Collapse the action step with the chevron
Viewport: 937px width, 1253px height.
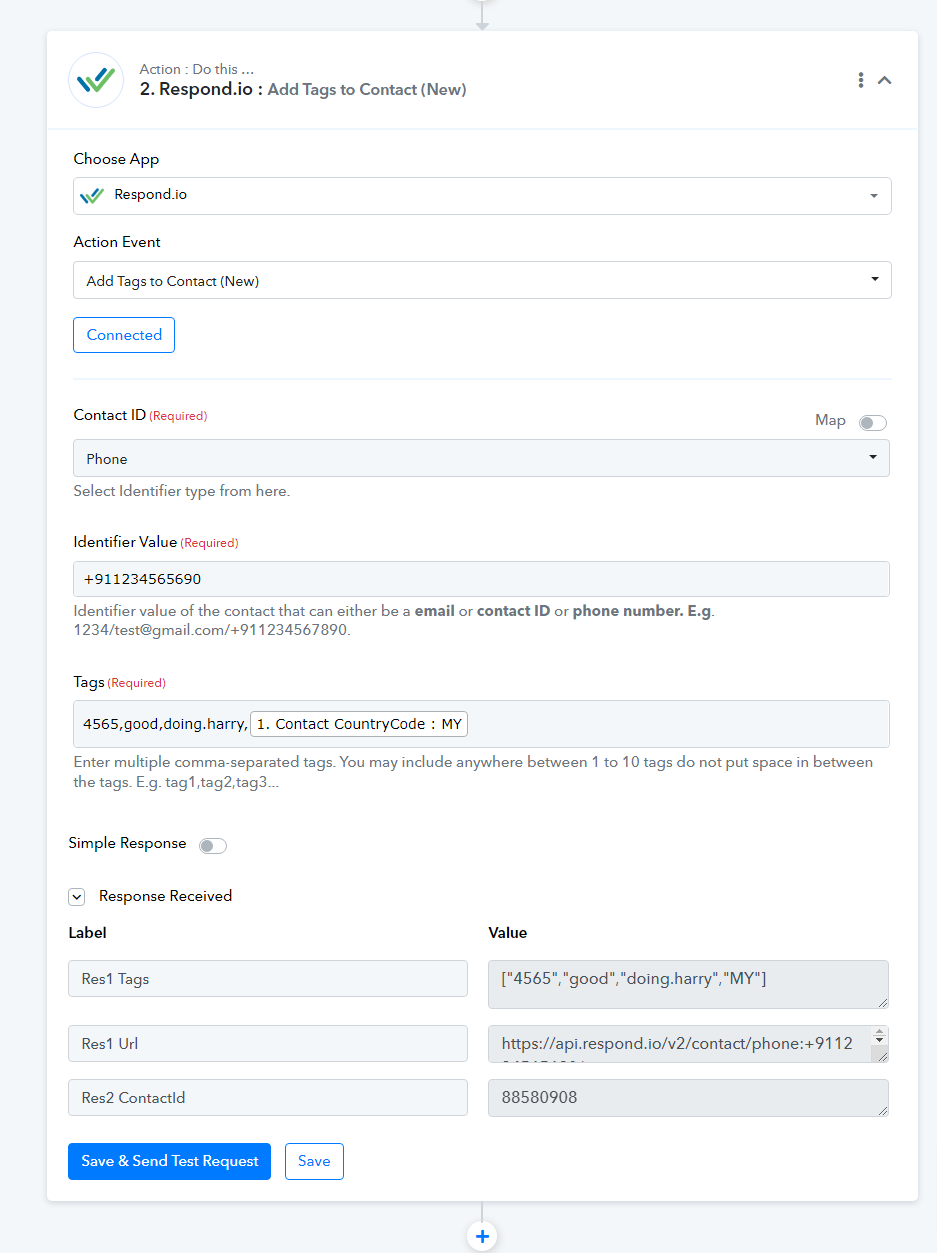click(x=885, y=80)
